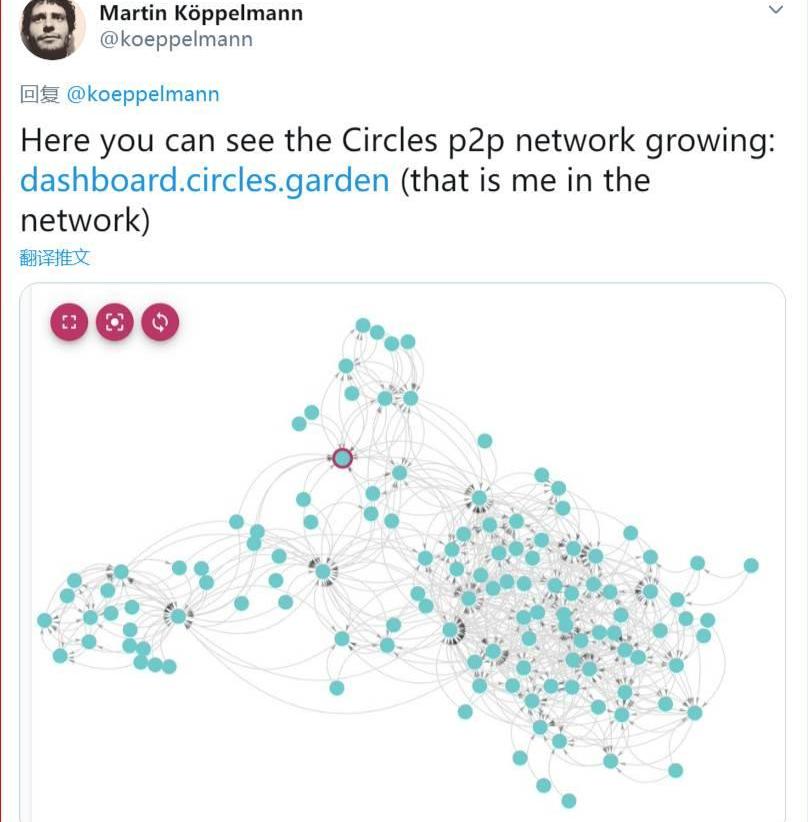Click Martin Köppelmann's profile avatar

click(53, 27)
